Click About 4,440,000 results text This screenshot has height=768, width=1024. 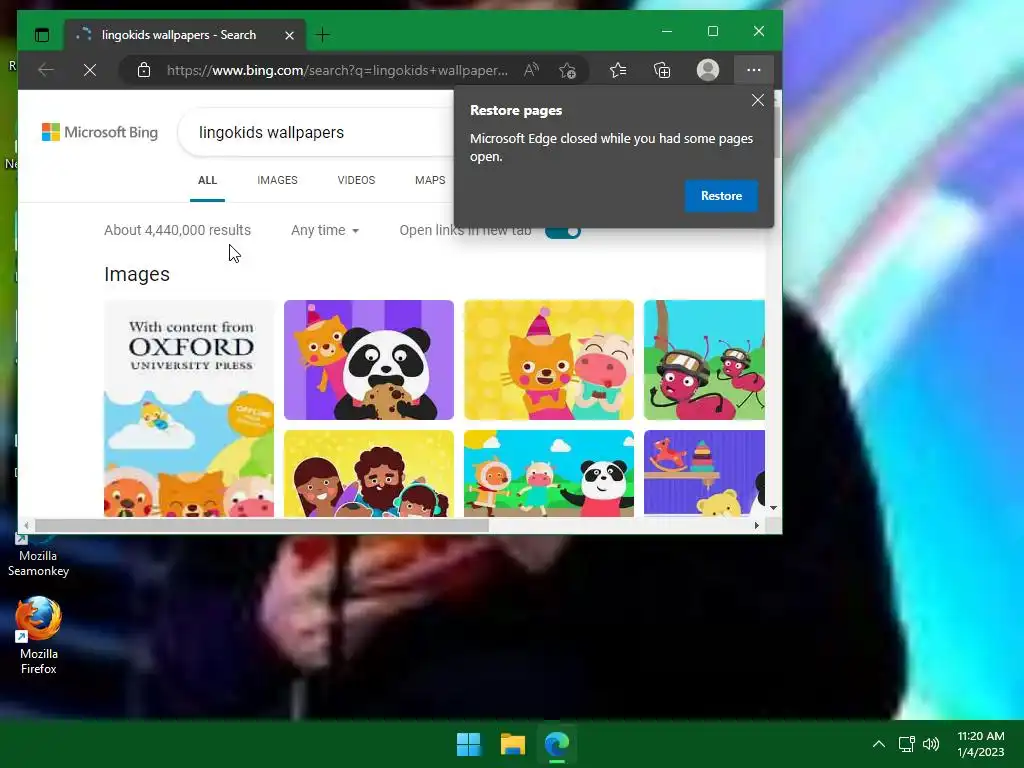coord(178,231)
